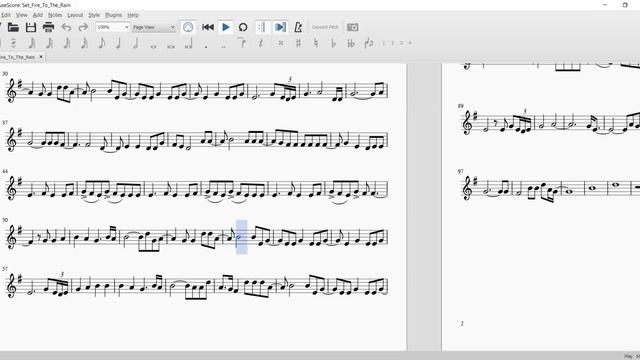Viewport: 640px width, 360px height.
Task: Insert a rest with rest icon
Action: tap(261, 43)
